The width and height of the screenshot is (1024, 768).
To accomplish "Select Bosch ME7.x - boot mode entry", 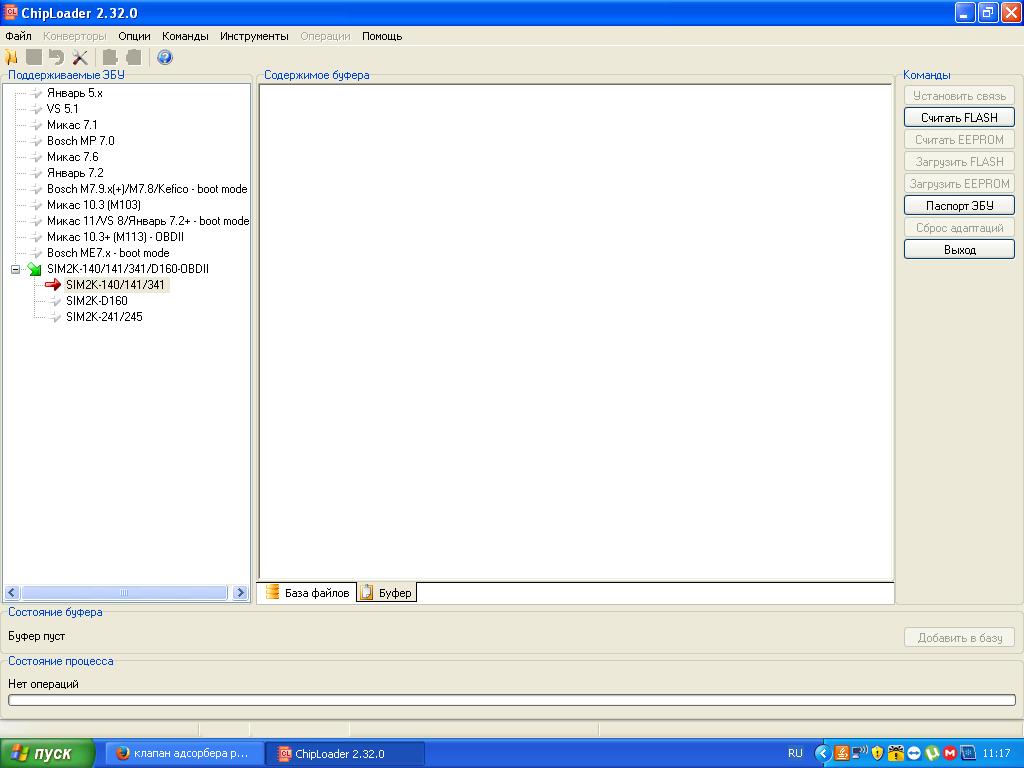I will click(x=108, y=253).
